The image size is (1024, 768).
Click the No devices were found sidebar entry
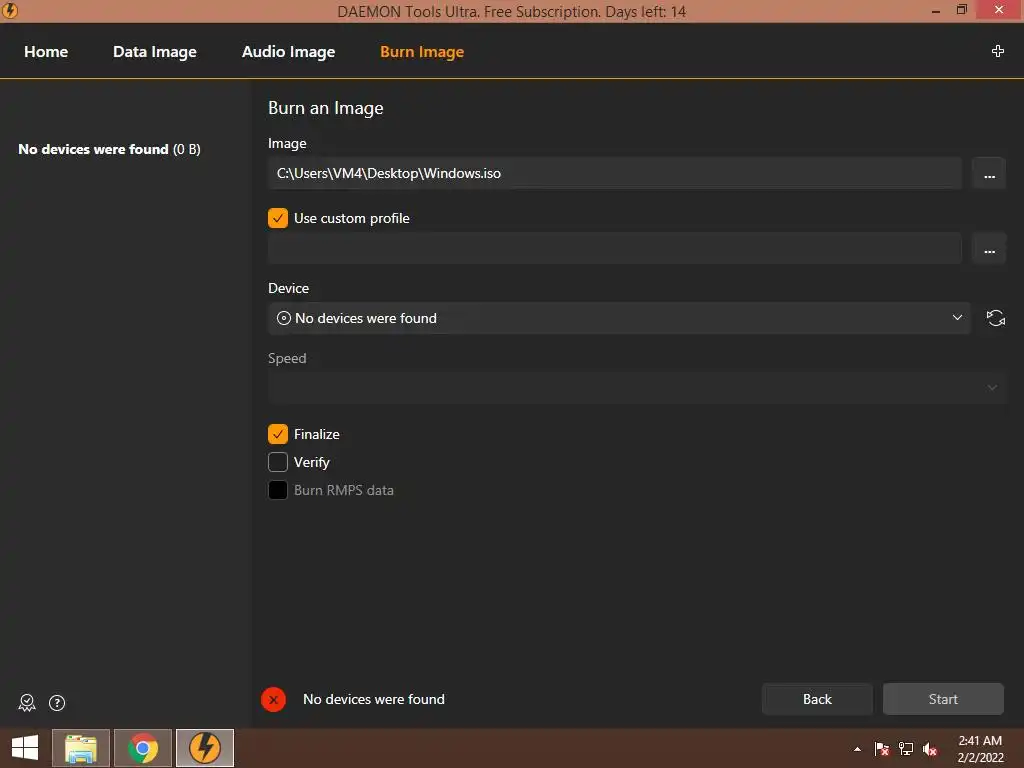pyautogui.click(x=109, y=150)
